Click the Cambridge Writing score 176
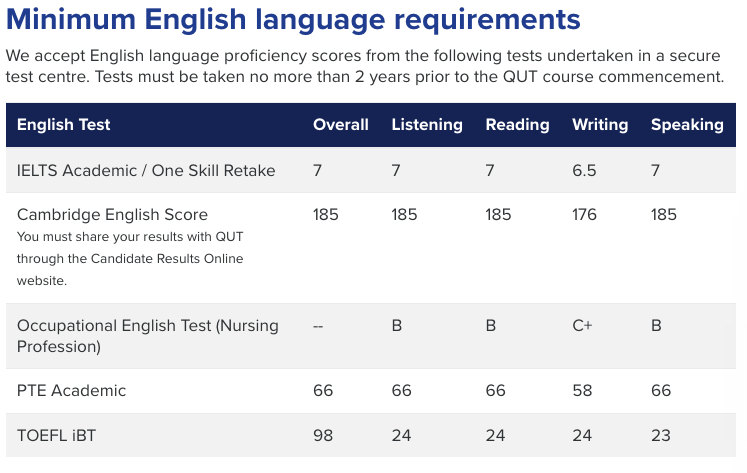Viewport: 747px width, 473px height. pyautogui.click(x=585, y=214)
